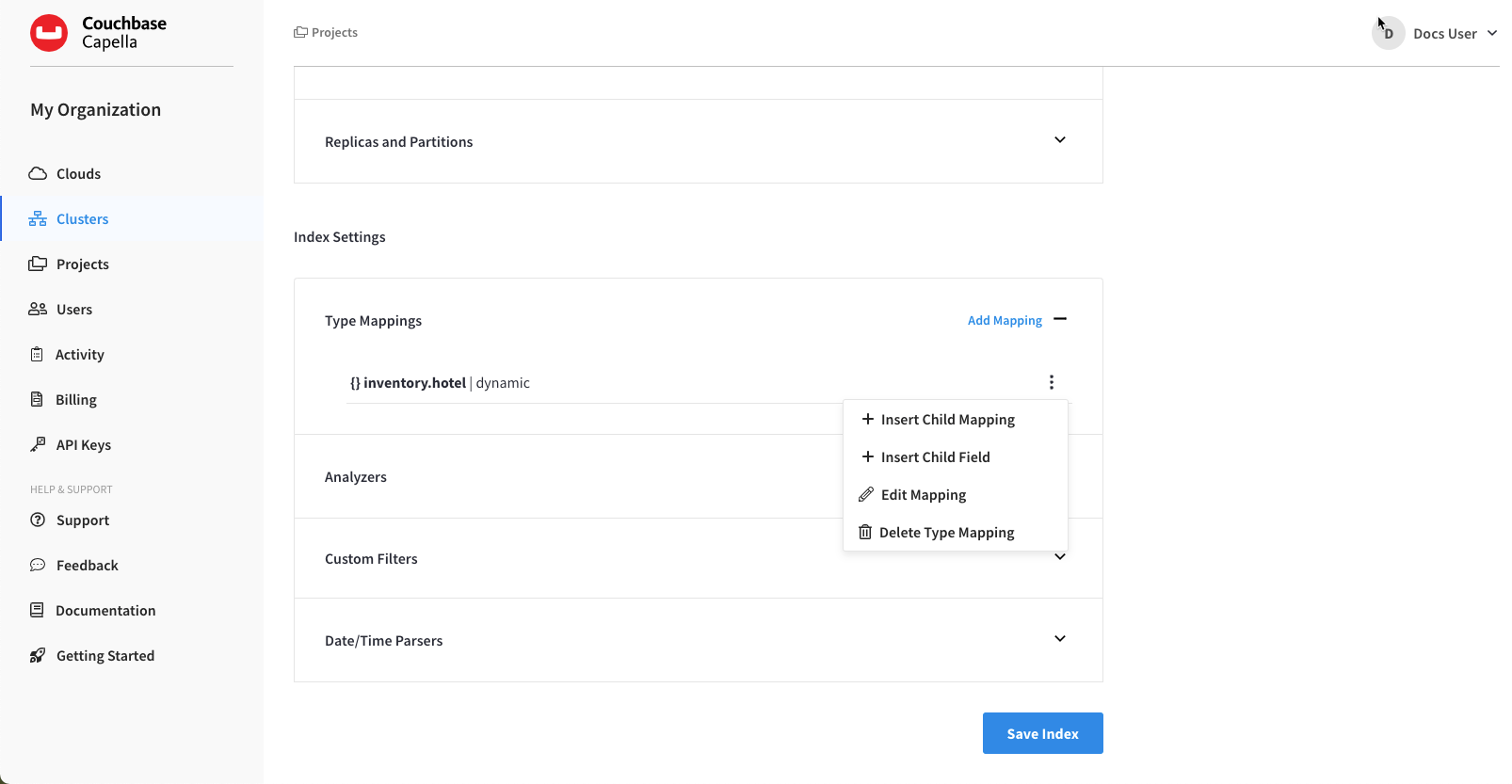Click the Billing document icon

(x=37, y=400)
